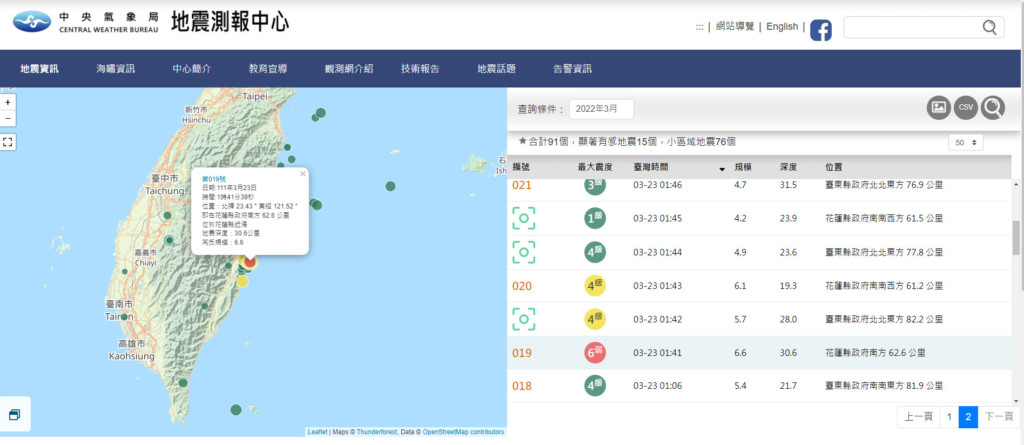Toggle fullscreen map view

8,142
